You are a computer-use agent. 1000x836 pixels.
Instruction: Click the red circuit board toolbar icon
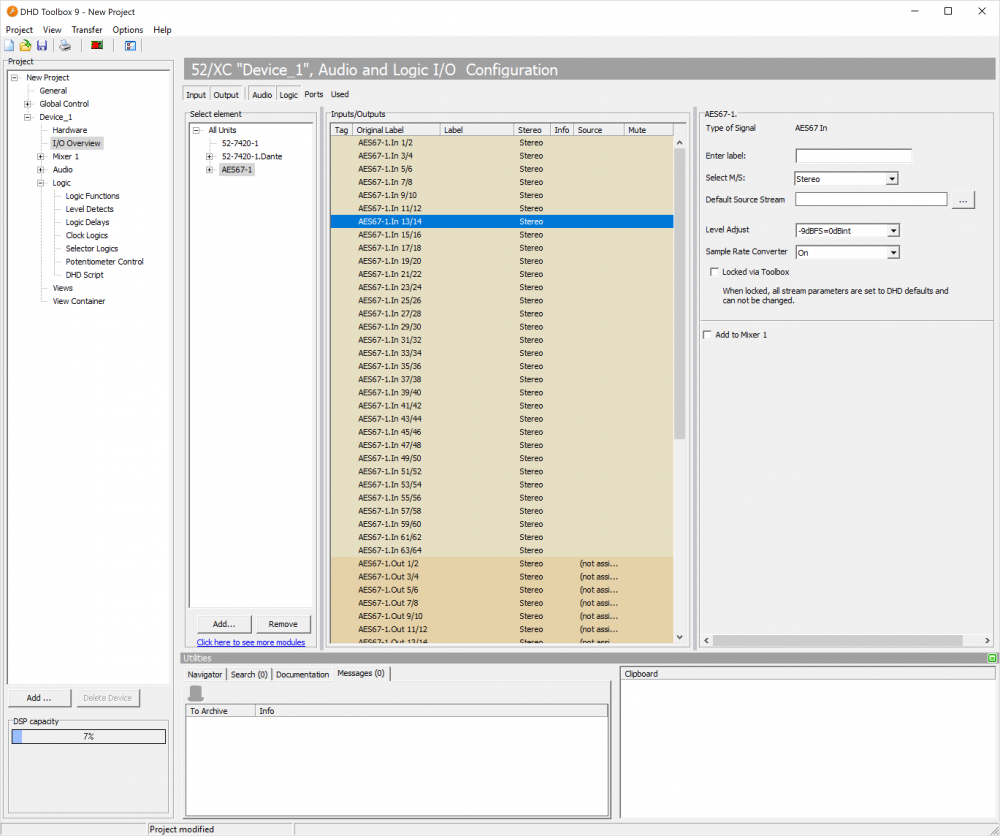[97, 45]
